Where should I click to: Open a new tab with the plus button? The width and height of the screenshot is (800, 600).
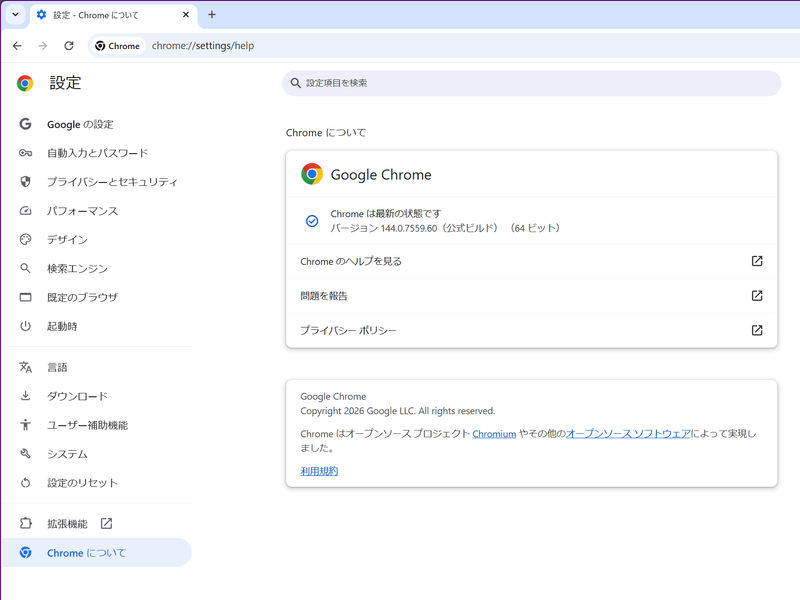[x=210, y=15]
